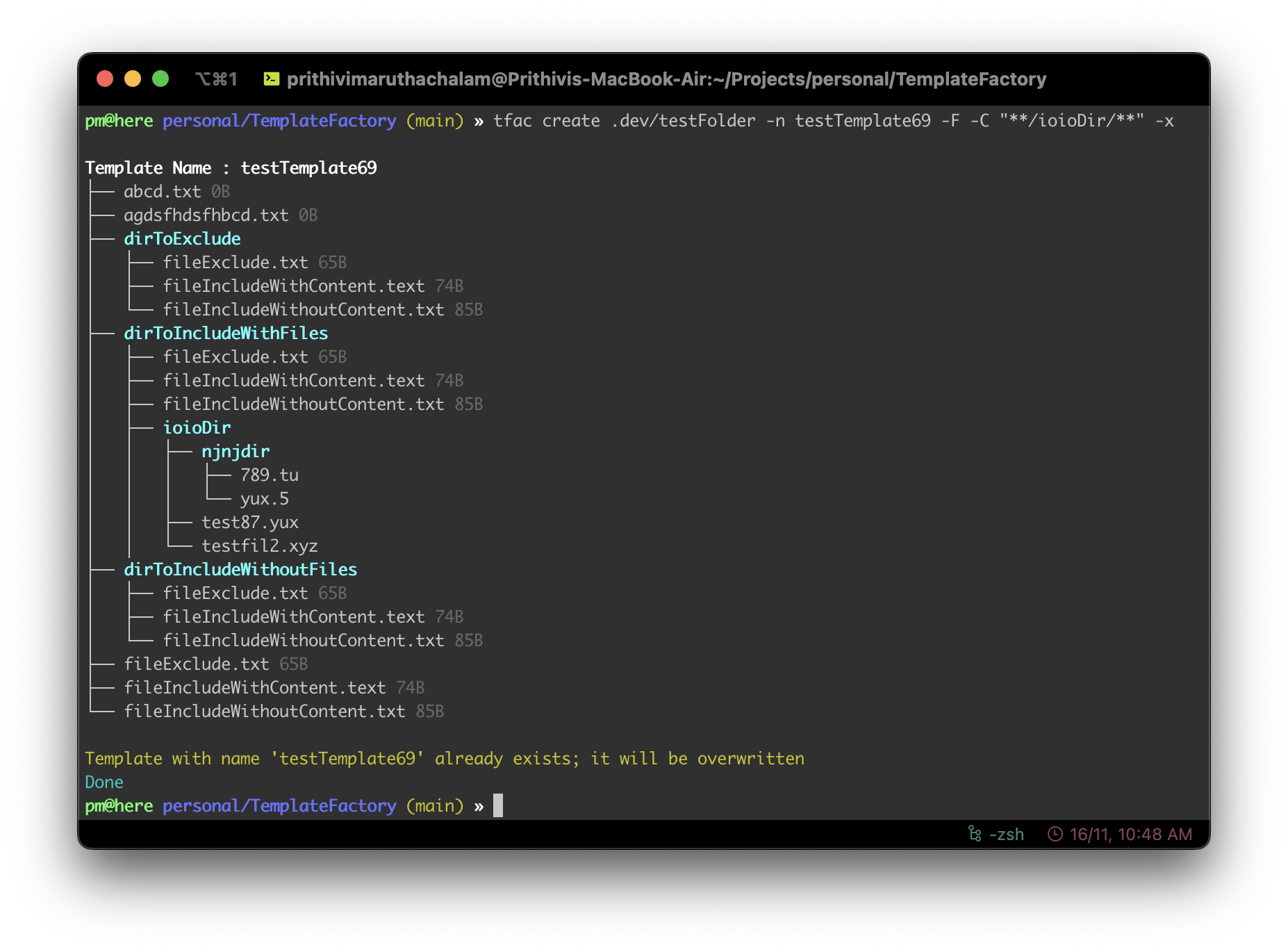Screen dimensions: 1288x952
Task: Click the title path ending in TemplateFactory
Action: click(x=666, y=79)
